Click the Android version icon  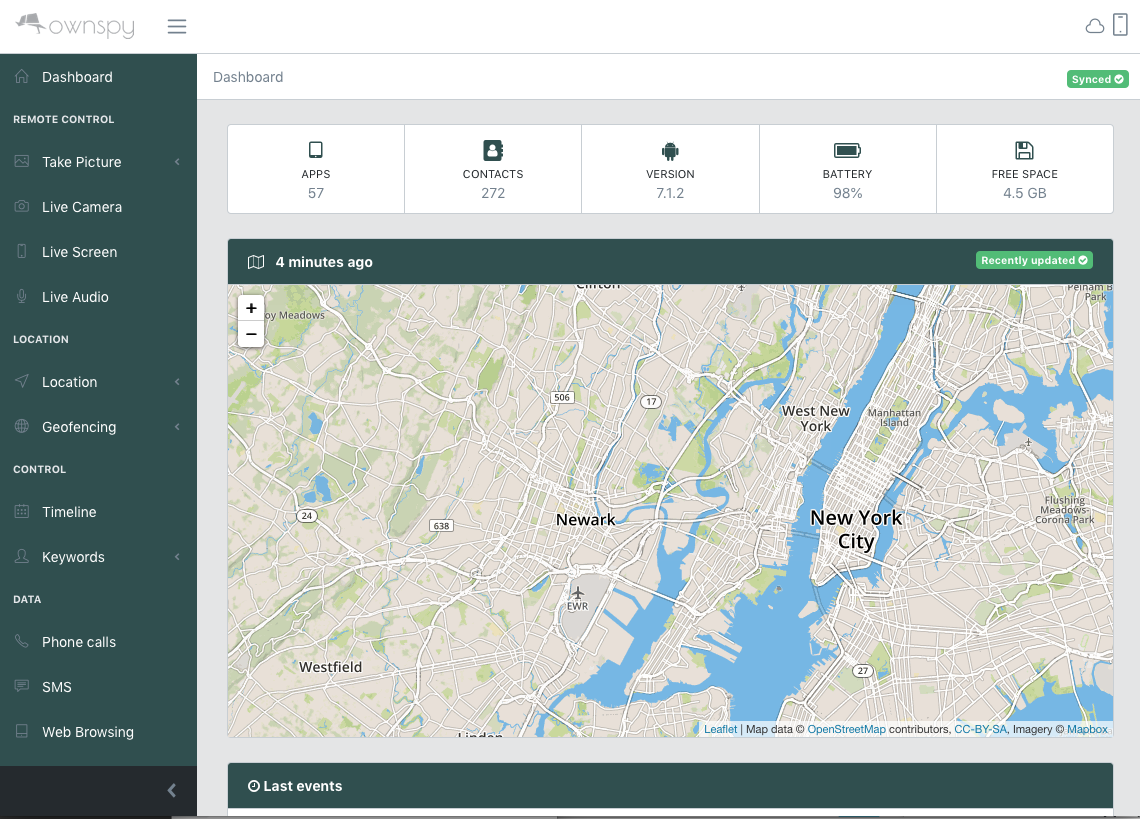(x=670, y=151)
